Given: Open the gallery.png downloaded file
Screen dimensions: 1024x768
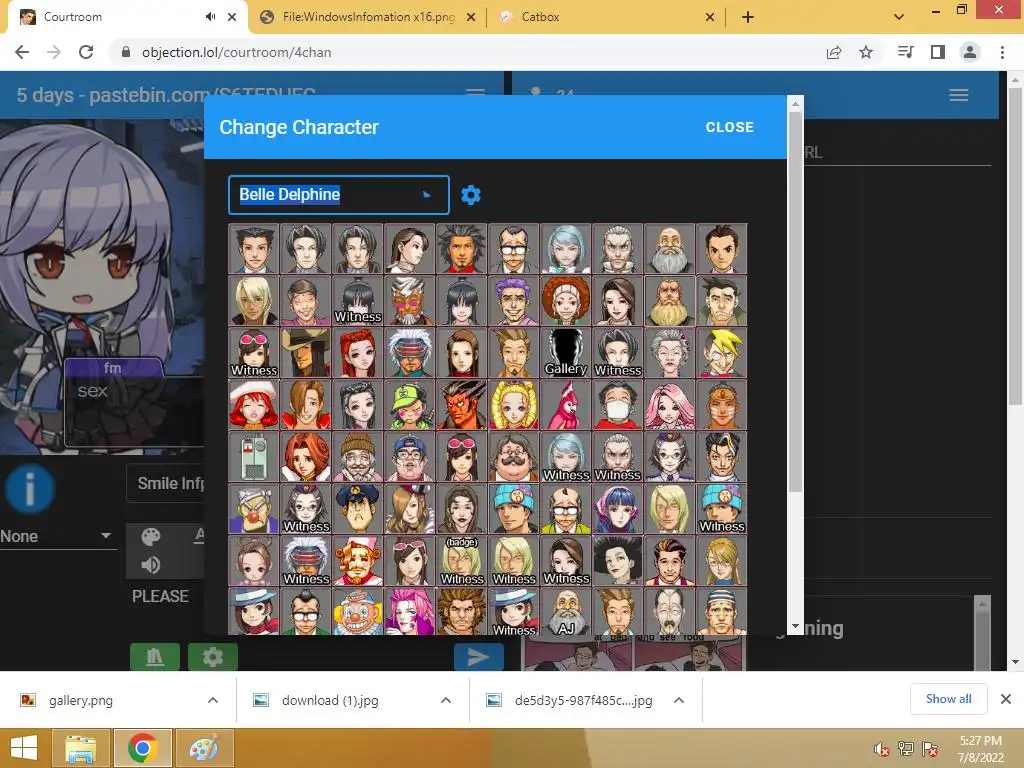Looking at the screenshot, I should click(81, 700).
